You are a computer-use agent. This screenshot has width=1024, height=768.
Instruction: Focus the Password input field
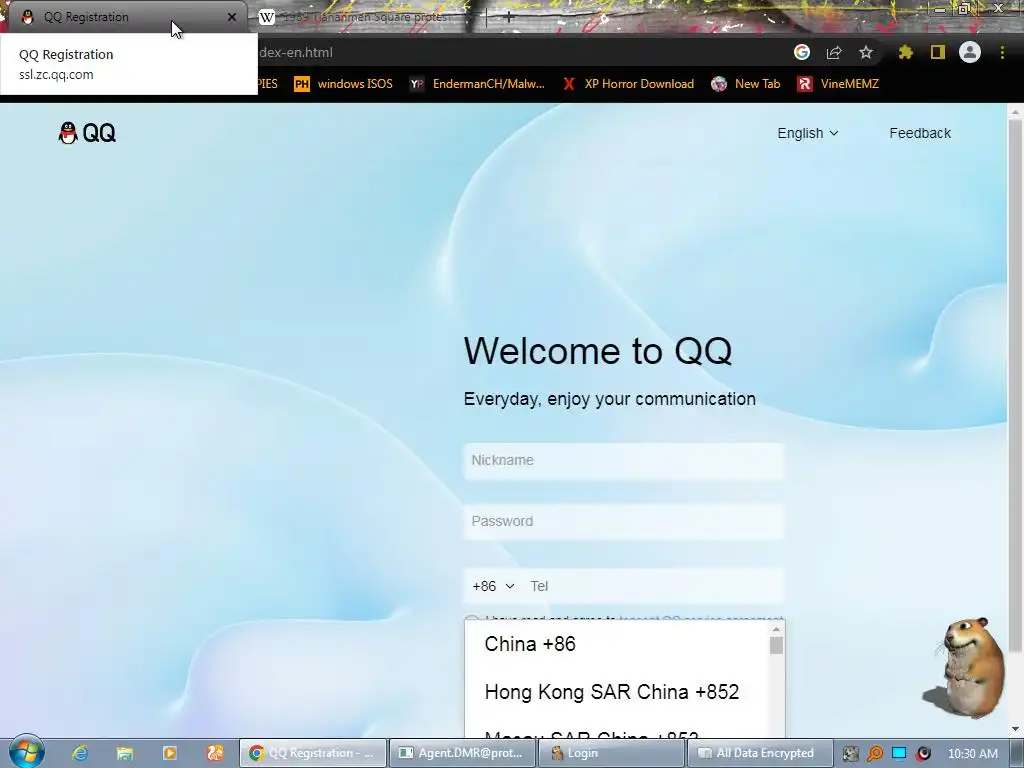pyautogui.click(x=624, y=521)
